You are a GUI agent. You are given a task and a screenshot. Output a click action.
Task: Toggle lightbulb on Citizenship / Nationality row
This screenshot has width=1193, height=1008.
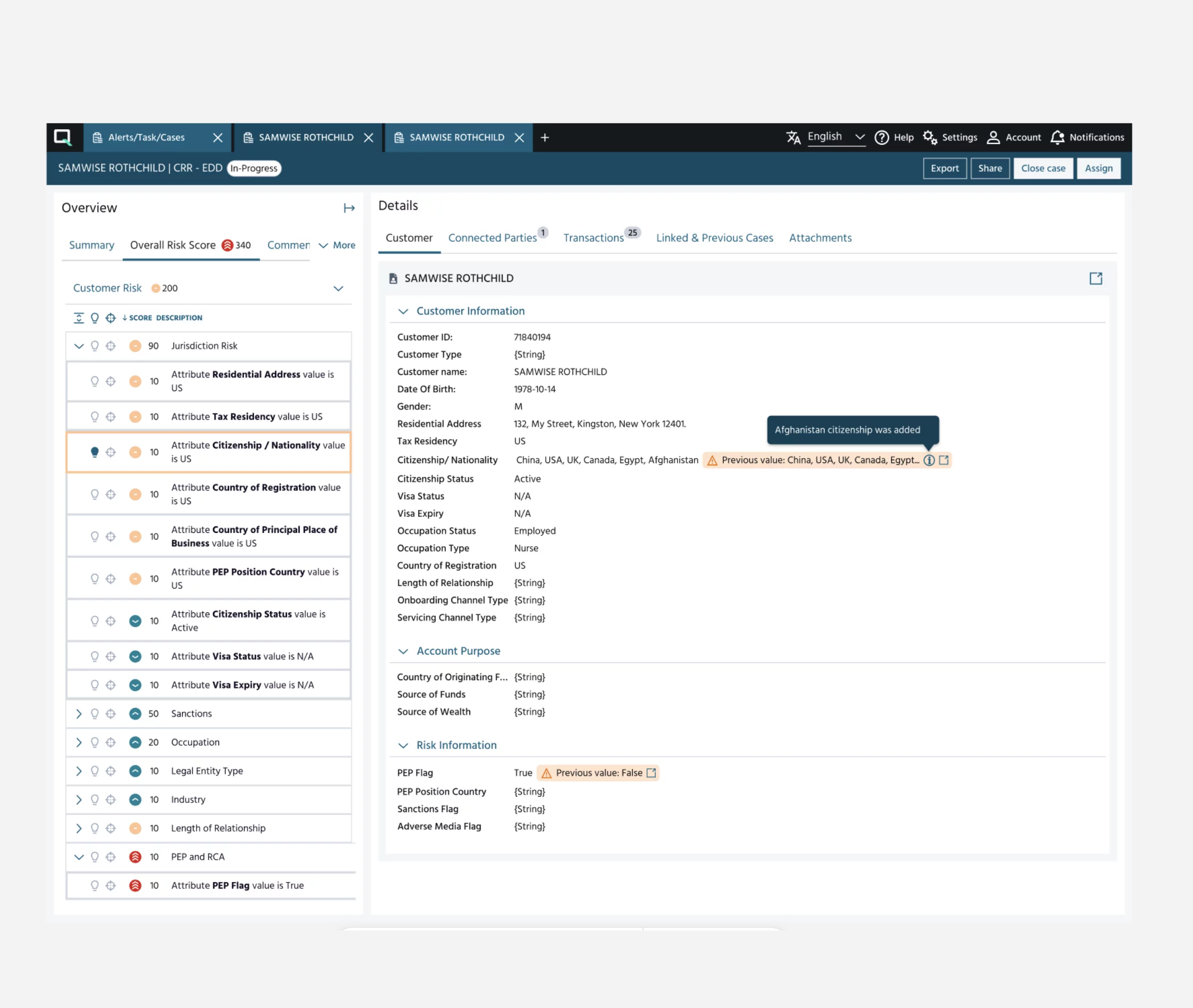tap(95, 452)
